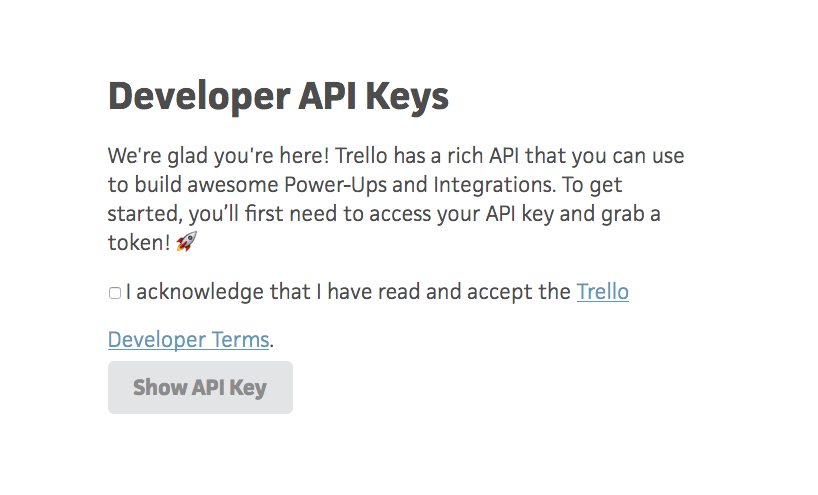Viewport: 818px width, 495px height.
Task: Click the word "Power-Ups" in the paragraph
Action: [x=335, y=185]
